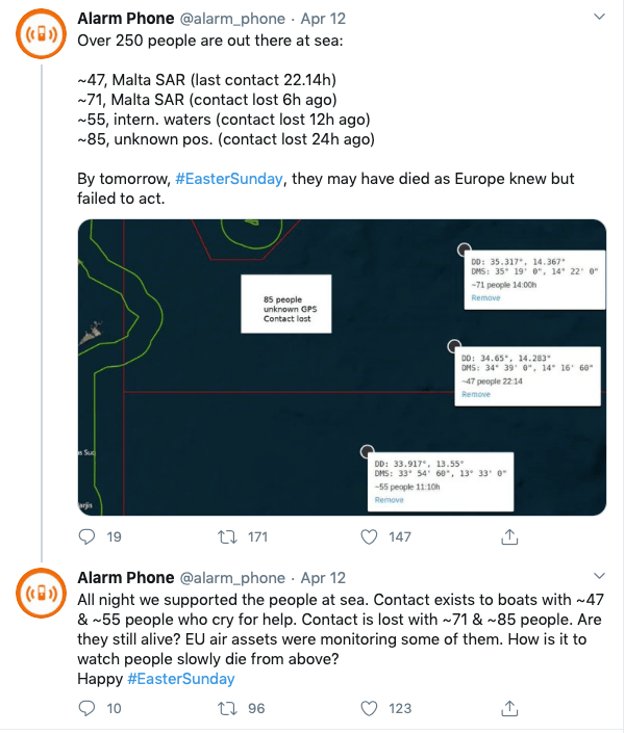Open the Apr 12 timestamp of first tweet
Image resolution: width=625 pixels, height=733 pixels.
point(323,18)
